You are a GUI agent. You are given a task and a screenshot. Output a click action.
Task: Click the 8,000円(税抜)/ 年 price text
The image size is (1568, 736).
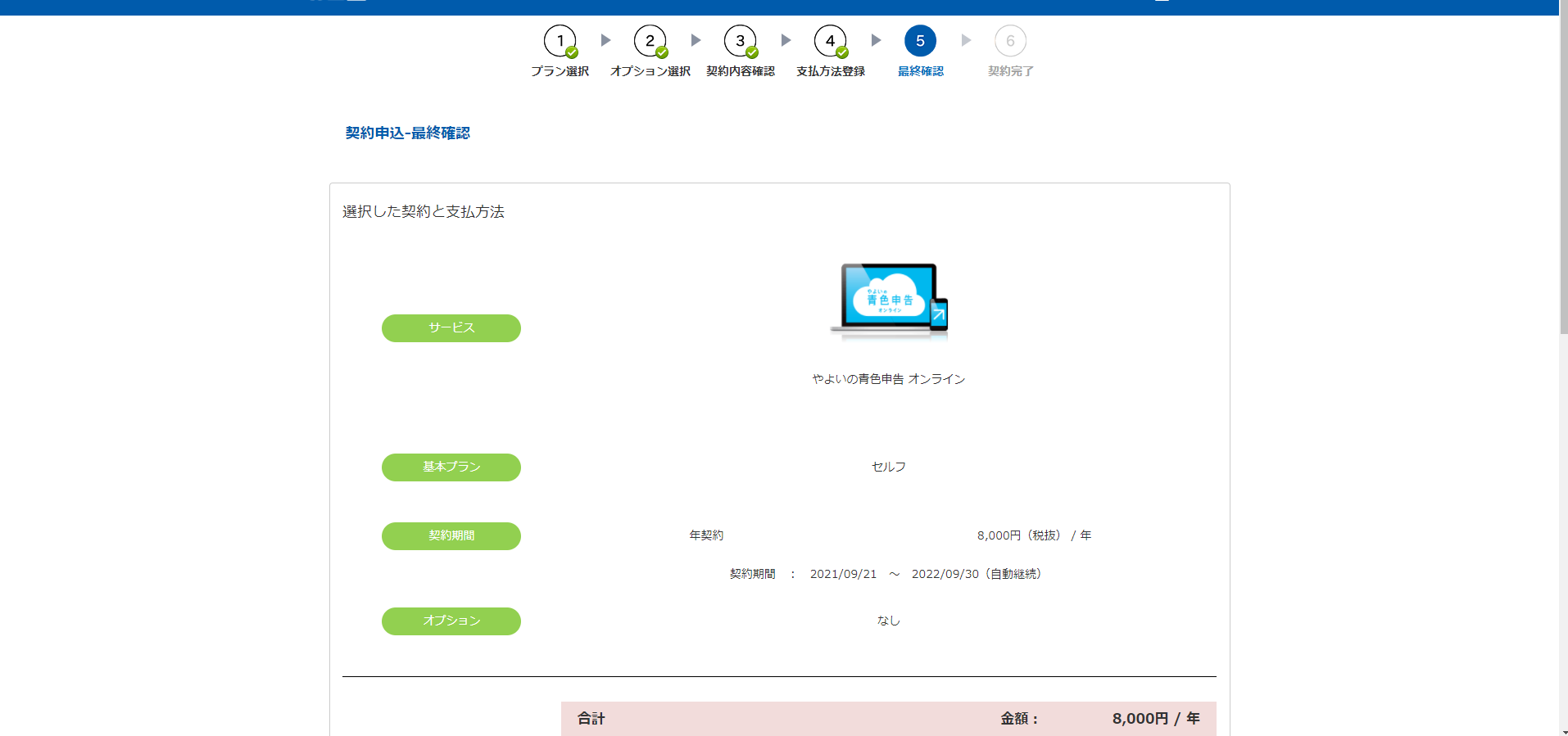pos(1034,535)
